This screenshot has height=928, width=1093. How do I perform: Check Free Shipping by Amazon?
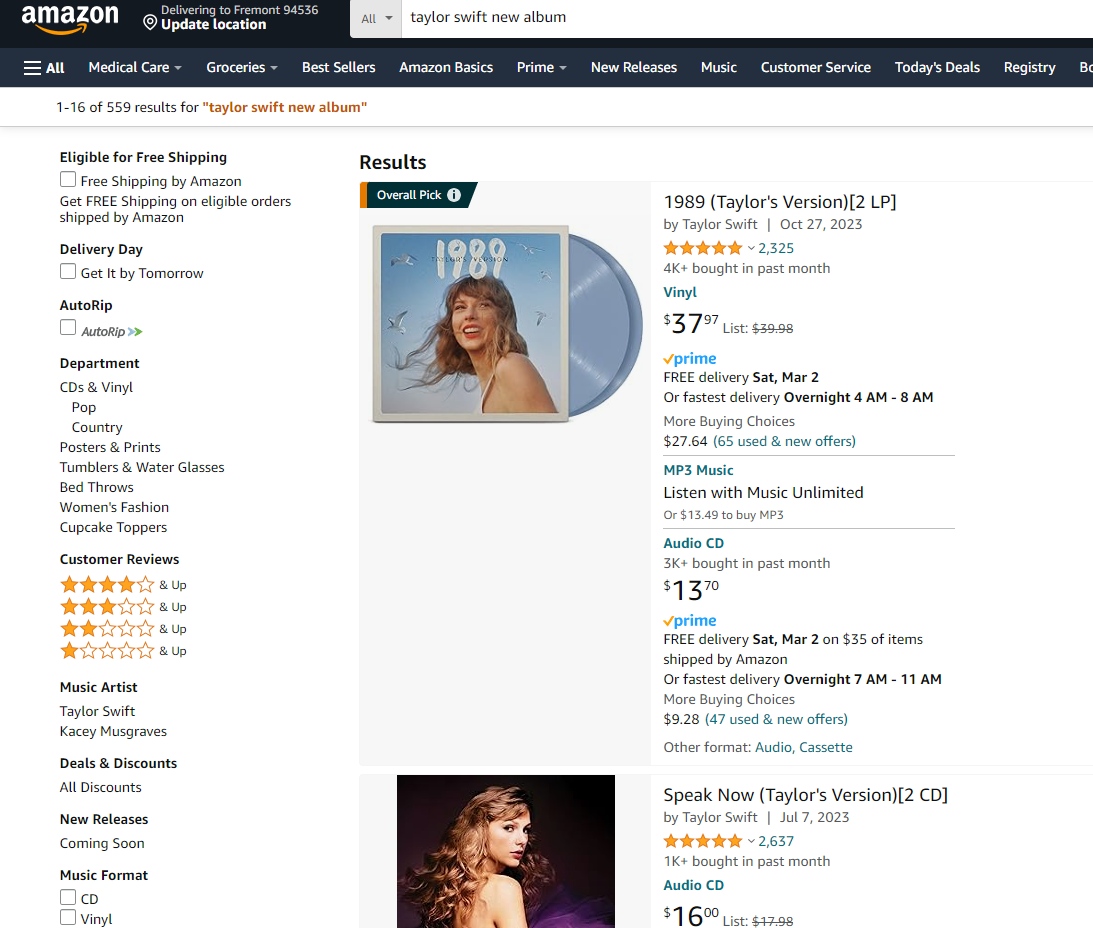(x=68, y=180)
